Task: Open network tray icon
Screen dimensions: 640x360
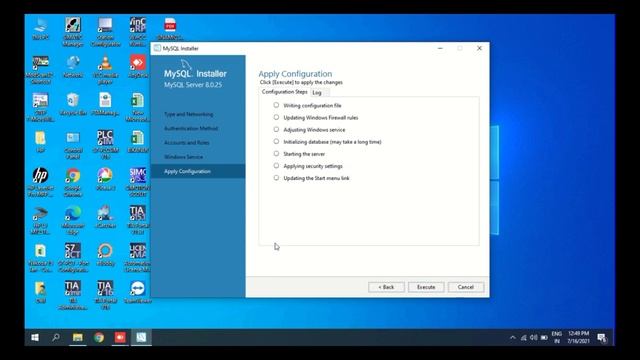Action: (524, 338)
